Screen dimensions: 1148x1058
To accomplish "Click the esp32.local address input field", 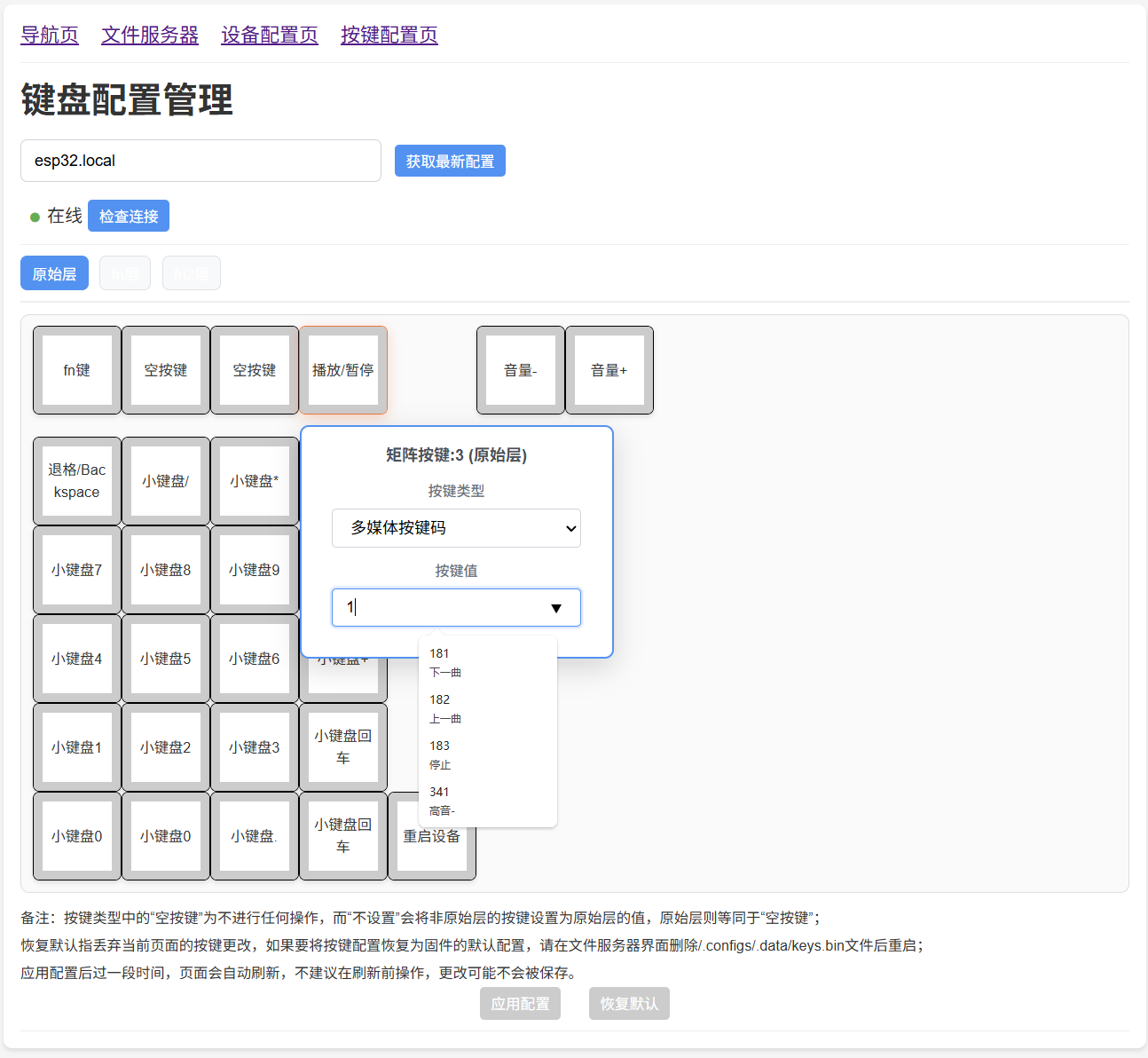I will (x=201, y=161).
